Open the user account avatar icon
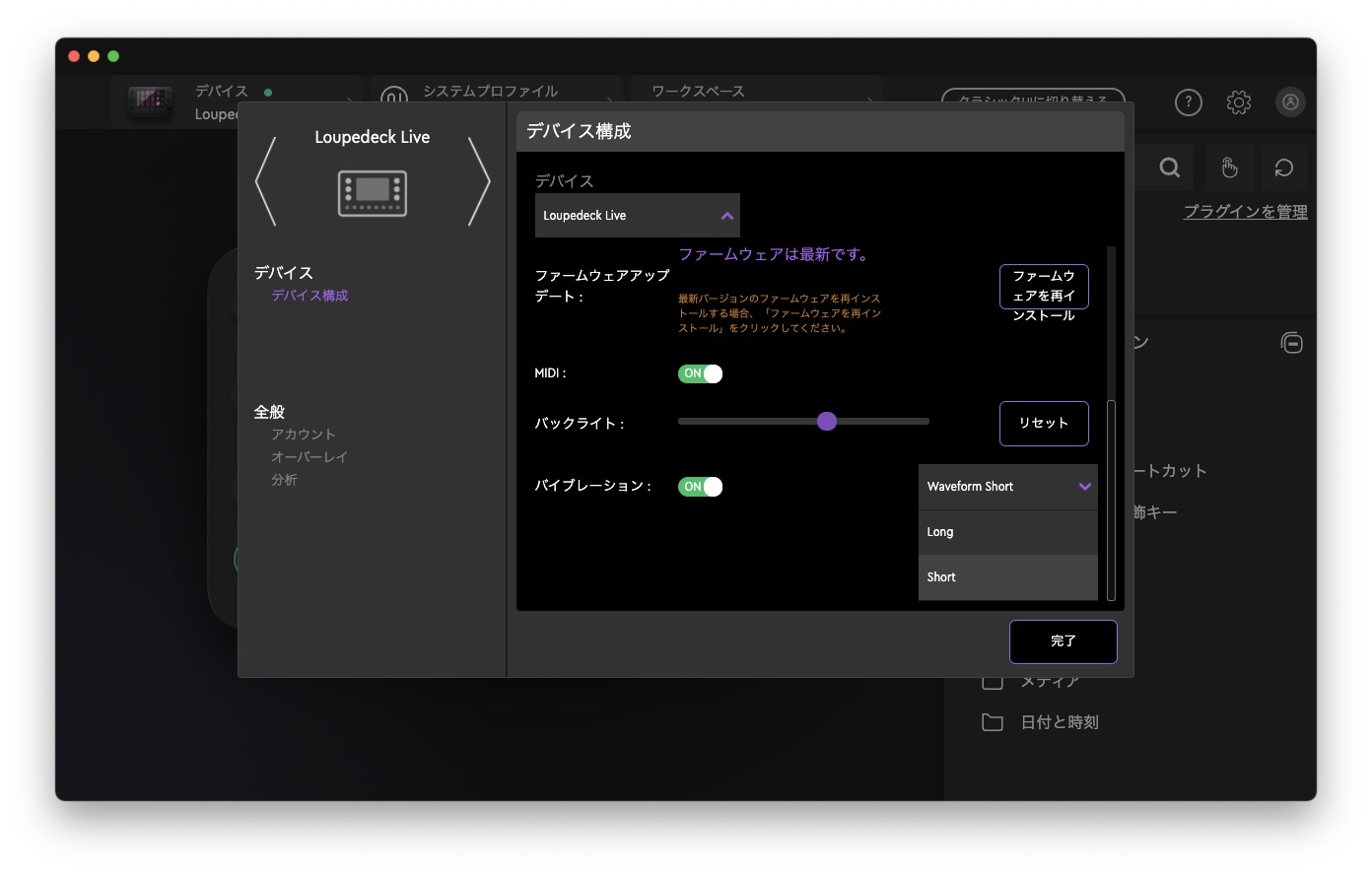Viewport: 1372px width, 874px height. pyautogui.click(x=1290, y=101)
